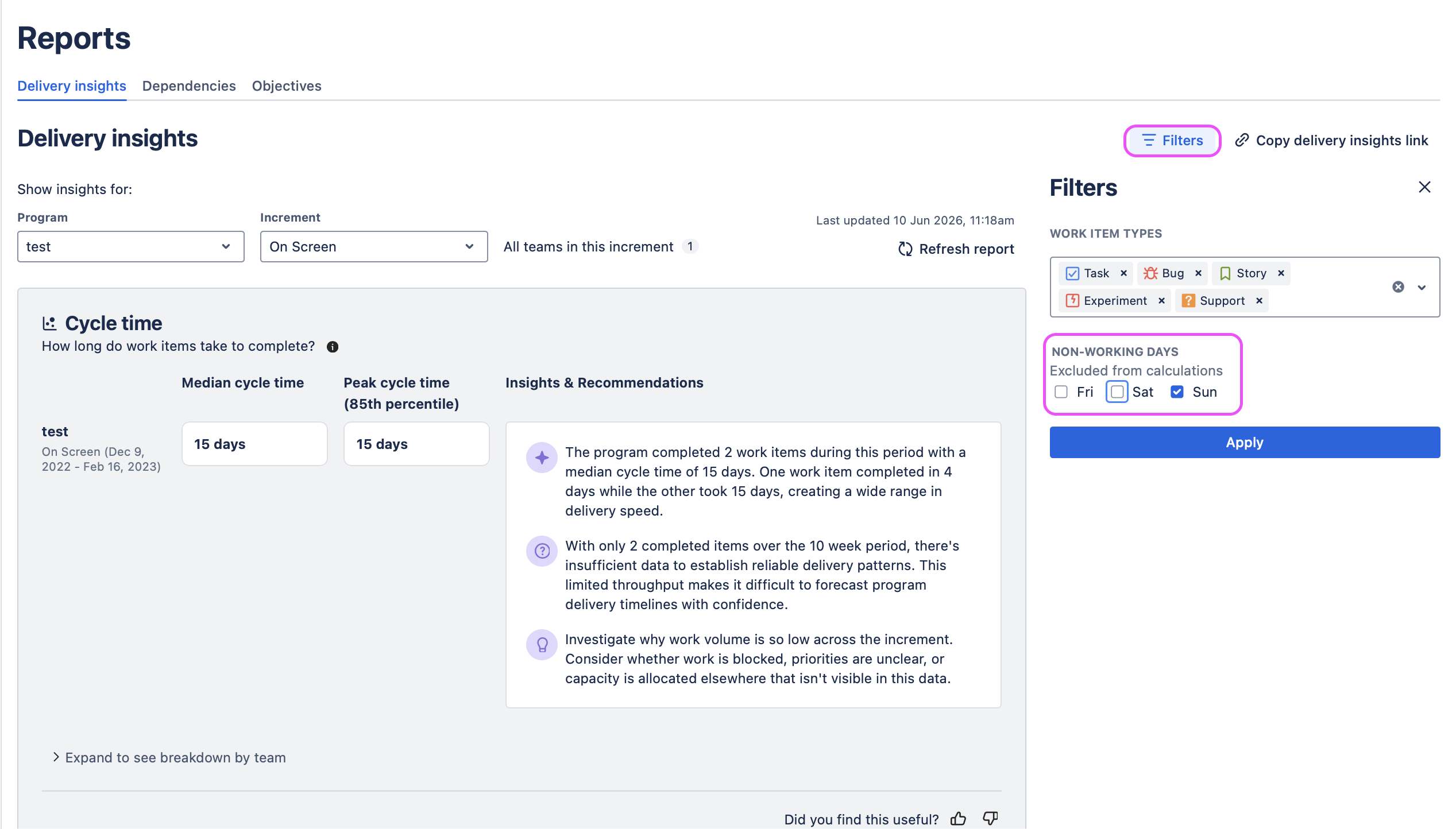Open the Program dropdown showing test
1456x829 pixels.
point(131,247)
